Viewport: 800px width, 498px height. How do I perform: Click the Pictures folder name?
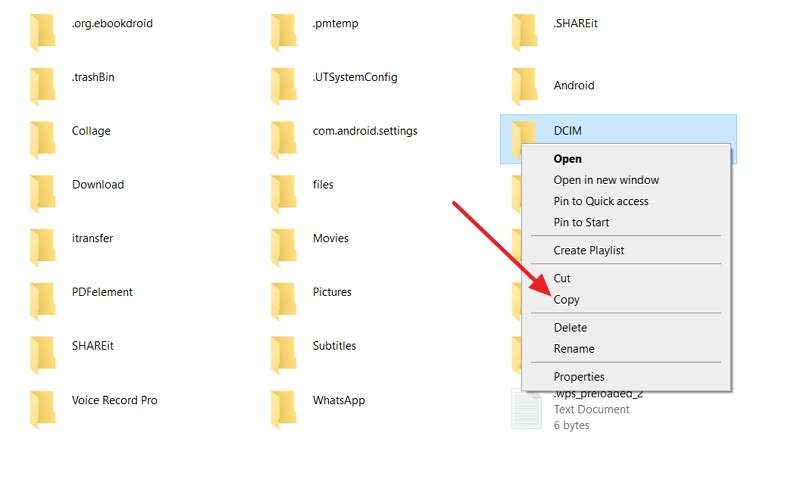(x=332, y=292)
